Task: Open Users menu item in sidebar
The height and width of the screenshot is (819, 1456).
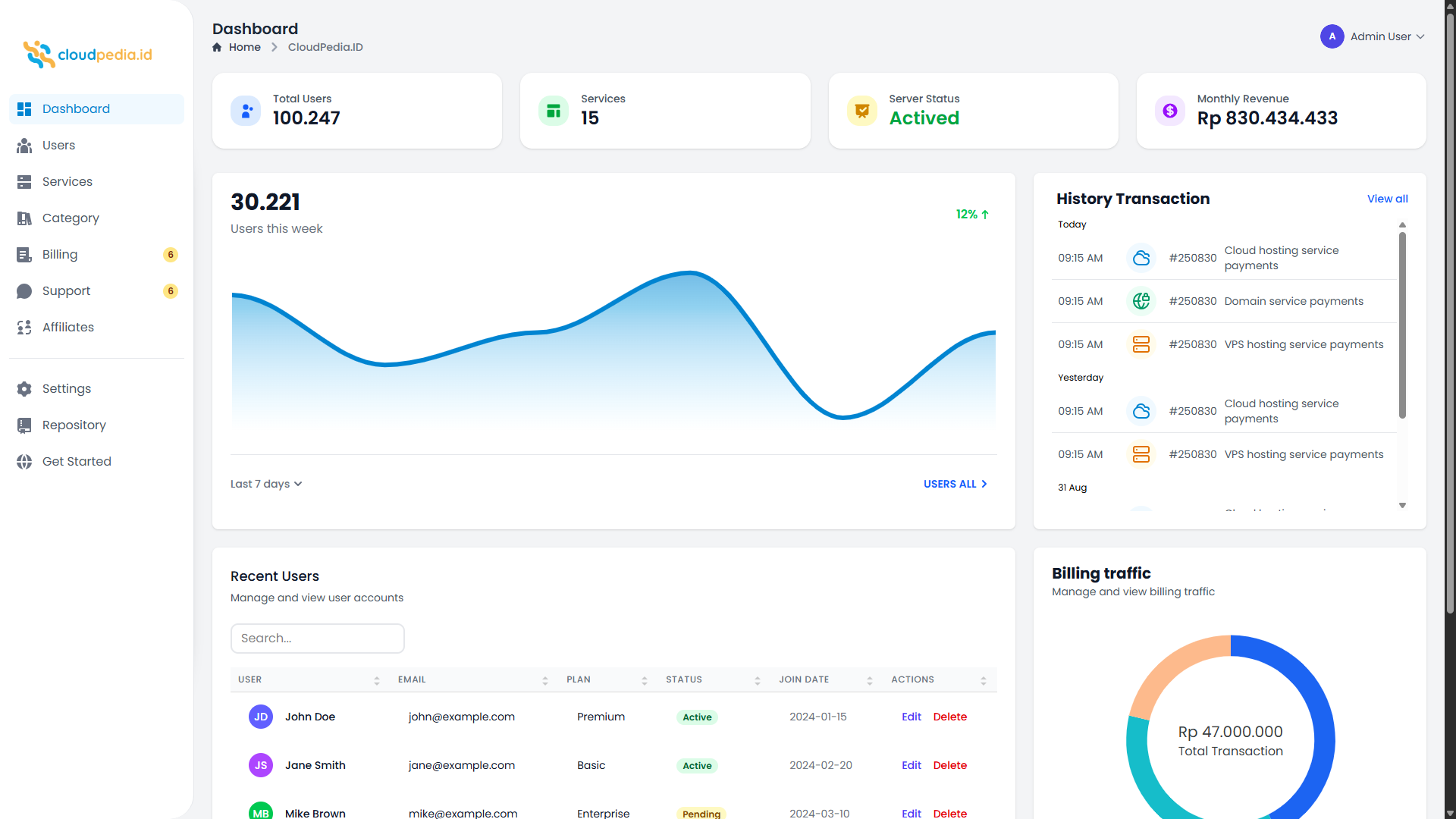Action: [96, 146]
